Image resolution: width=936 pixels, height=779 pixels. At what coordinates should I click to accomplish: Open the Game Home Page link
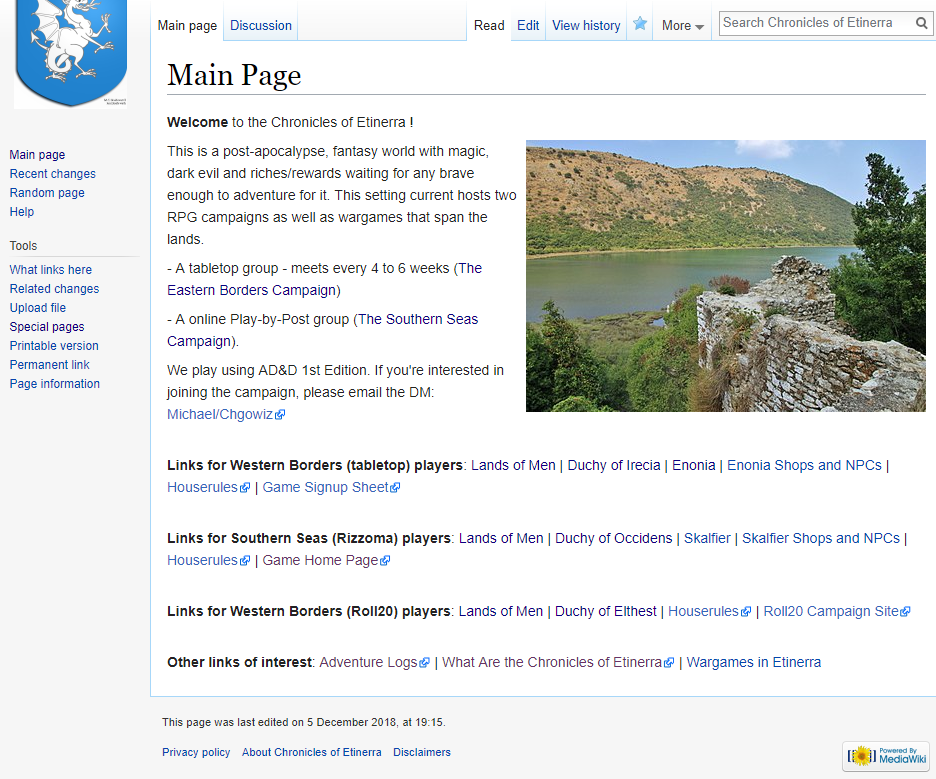(326, 561)
